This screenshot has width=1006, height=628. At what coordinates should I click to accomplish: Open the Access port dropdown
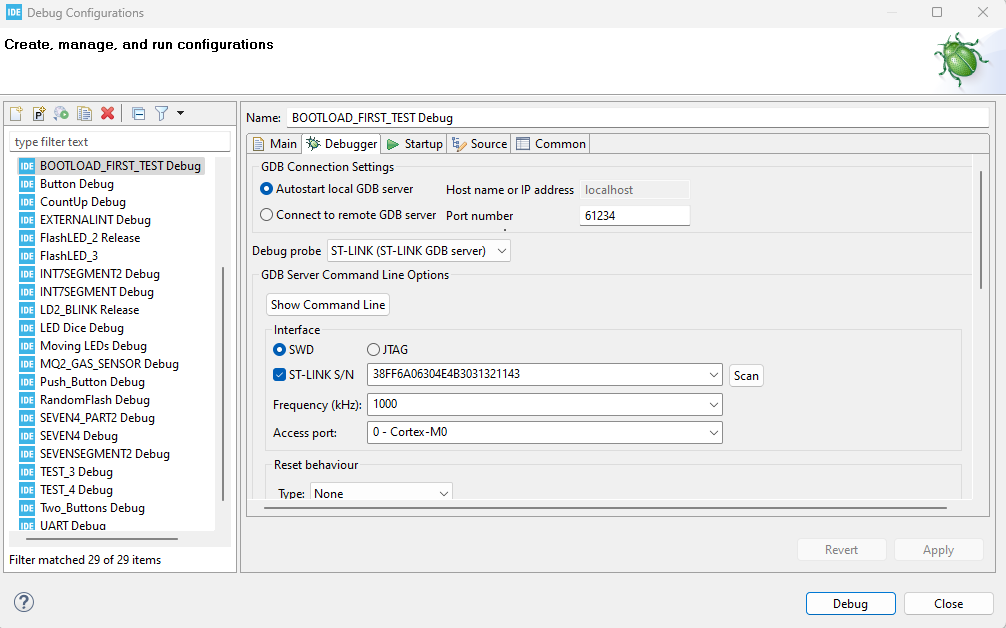[x=713, y=432]
